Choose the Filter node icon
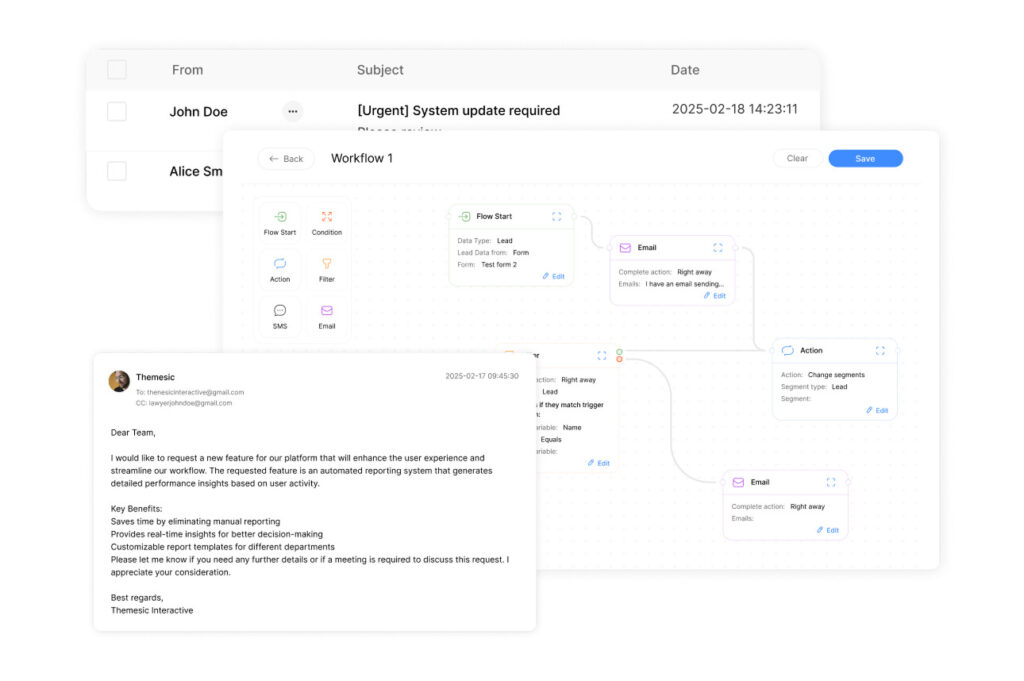1024x681 pixels. tap(327, 264)
